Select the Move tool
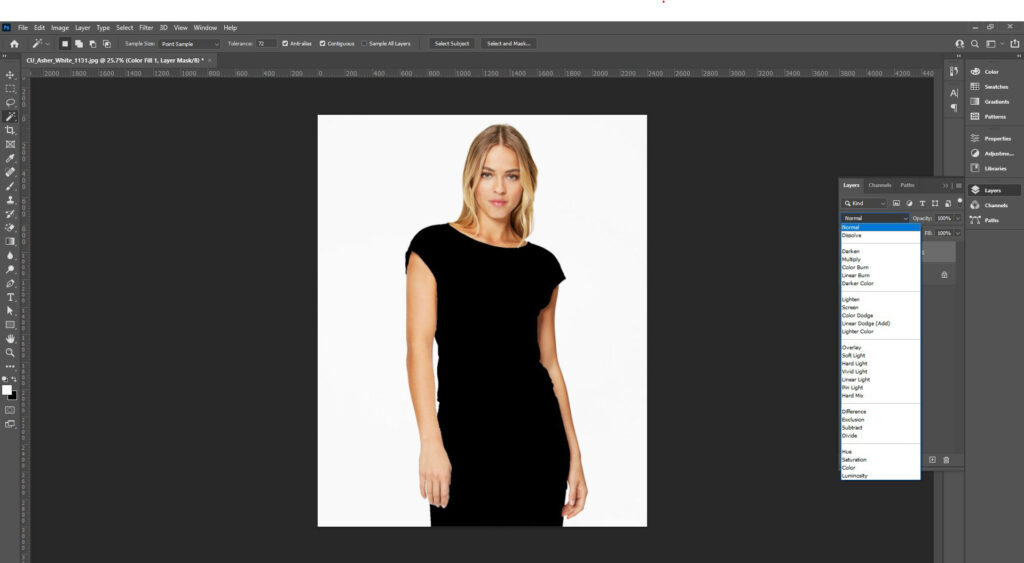This screenshot has height=563, width=1024. point(10,75)
